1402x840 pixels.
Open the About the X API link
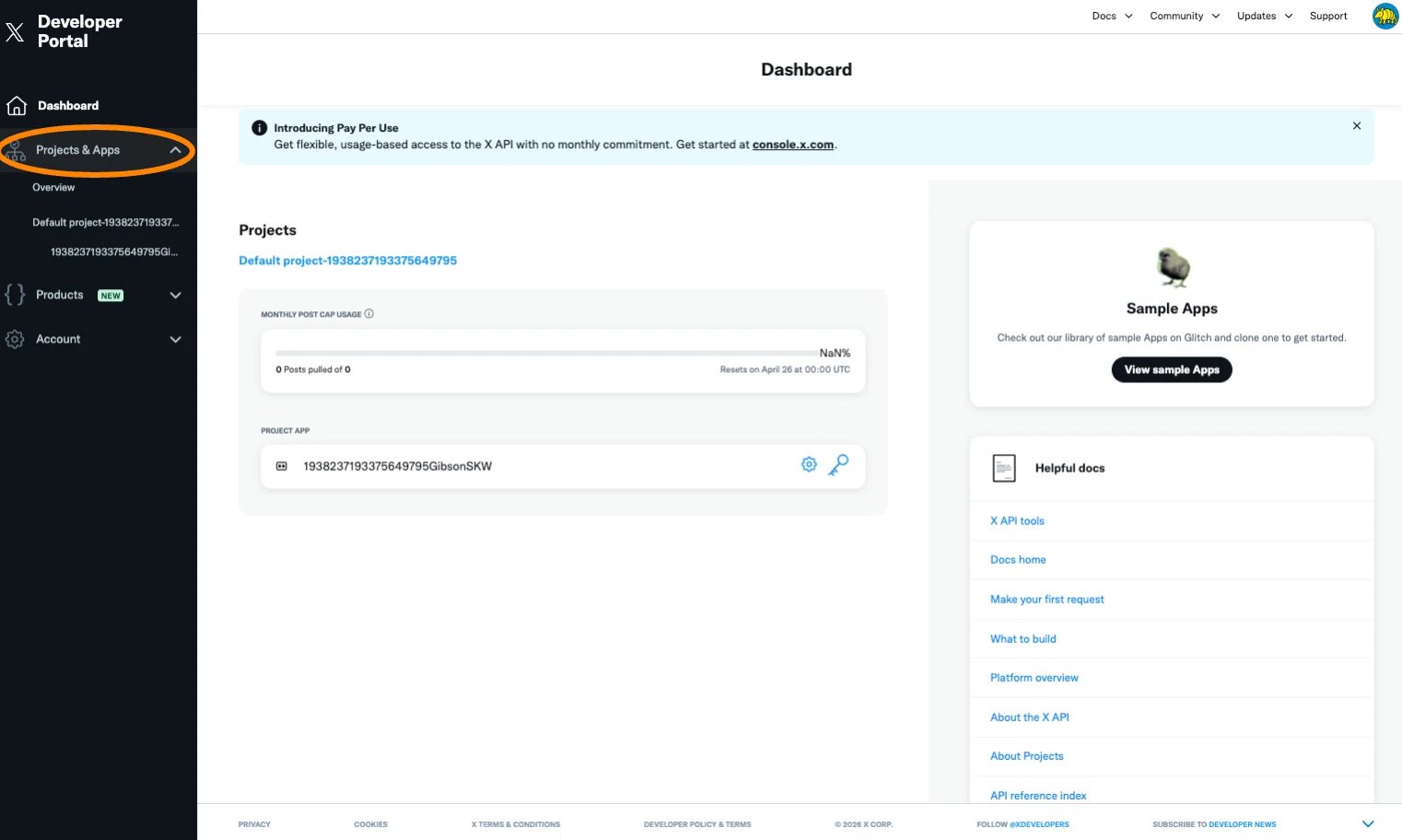point(1030,717)
